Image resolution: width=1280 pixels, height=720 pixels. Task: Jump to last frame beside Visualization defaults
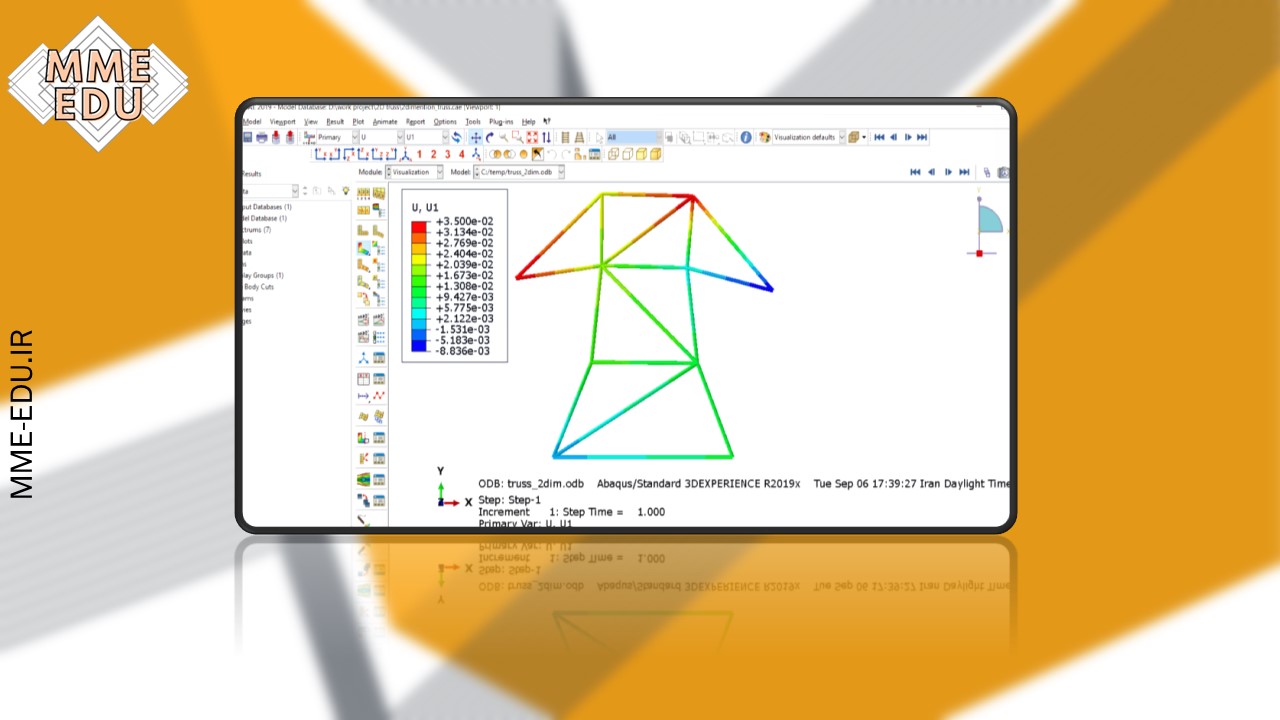point(922,137)
